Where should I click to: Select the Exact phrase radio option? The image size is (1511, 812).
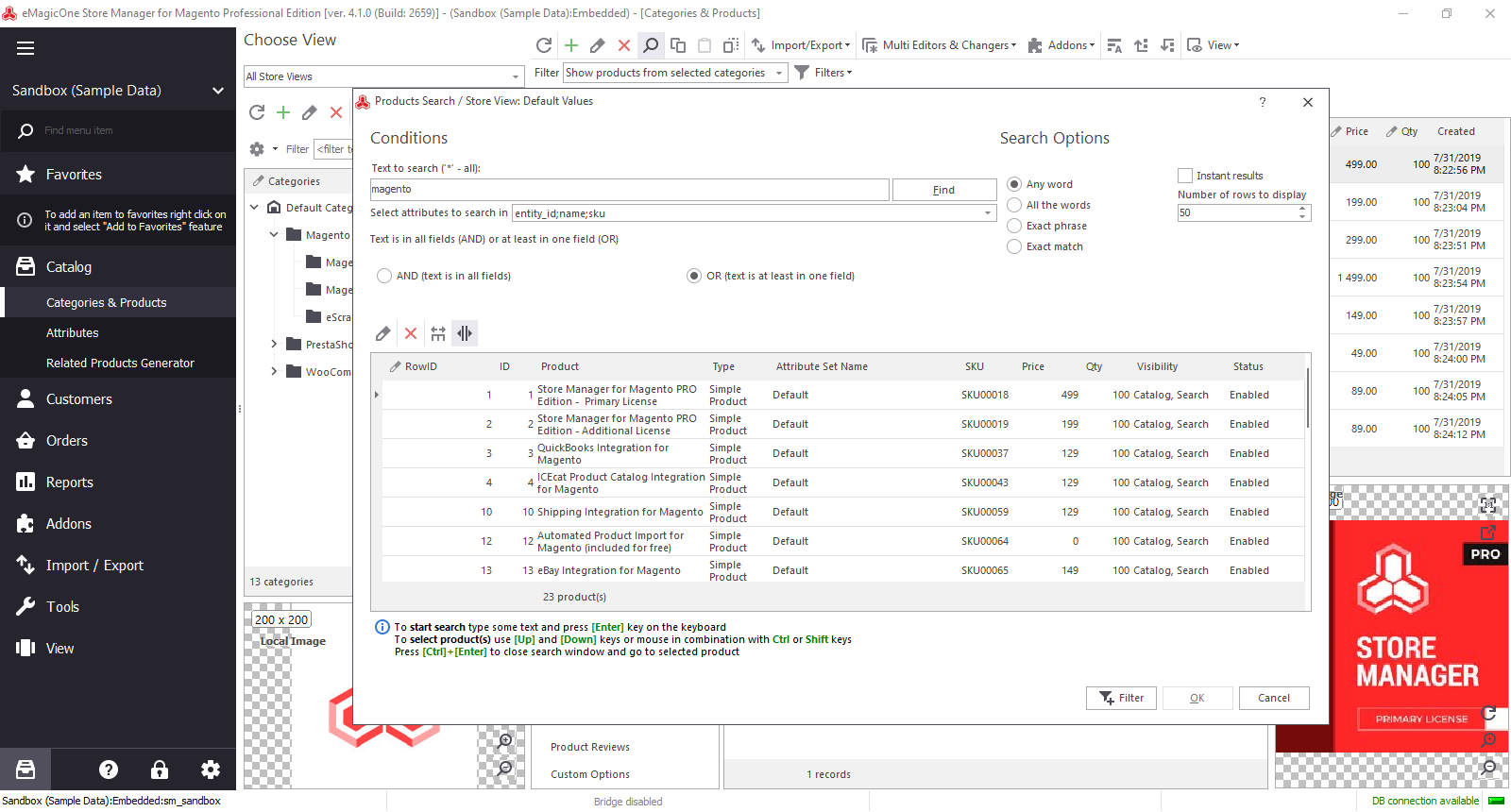(x=1014, y=226)
